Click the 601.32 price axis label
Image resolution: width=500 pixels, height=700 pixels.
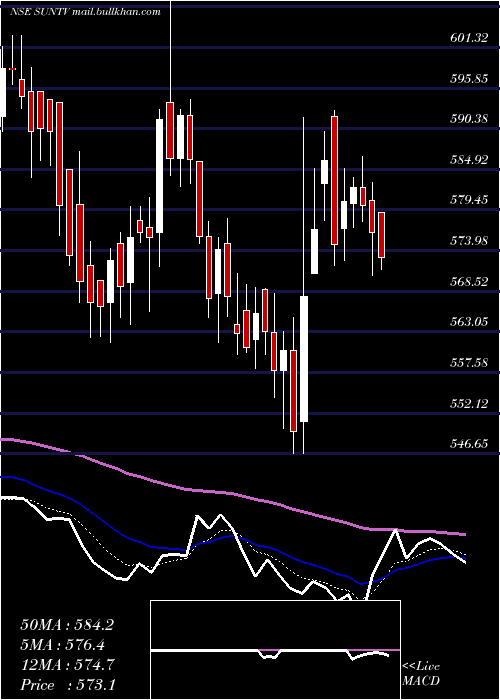[468, 38]
